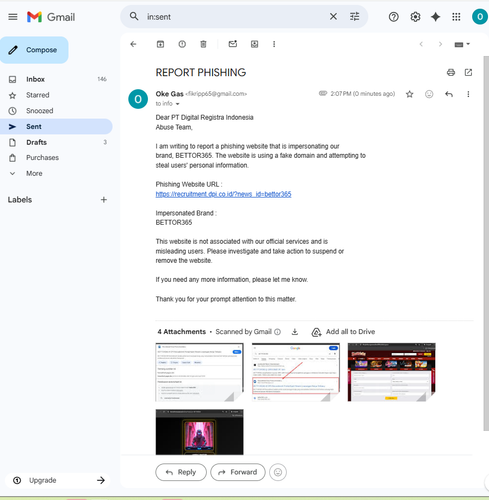Click the Scanned by Gmail info icon
The image size is (489, 500).
(x=277, y=332)
